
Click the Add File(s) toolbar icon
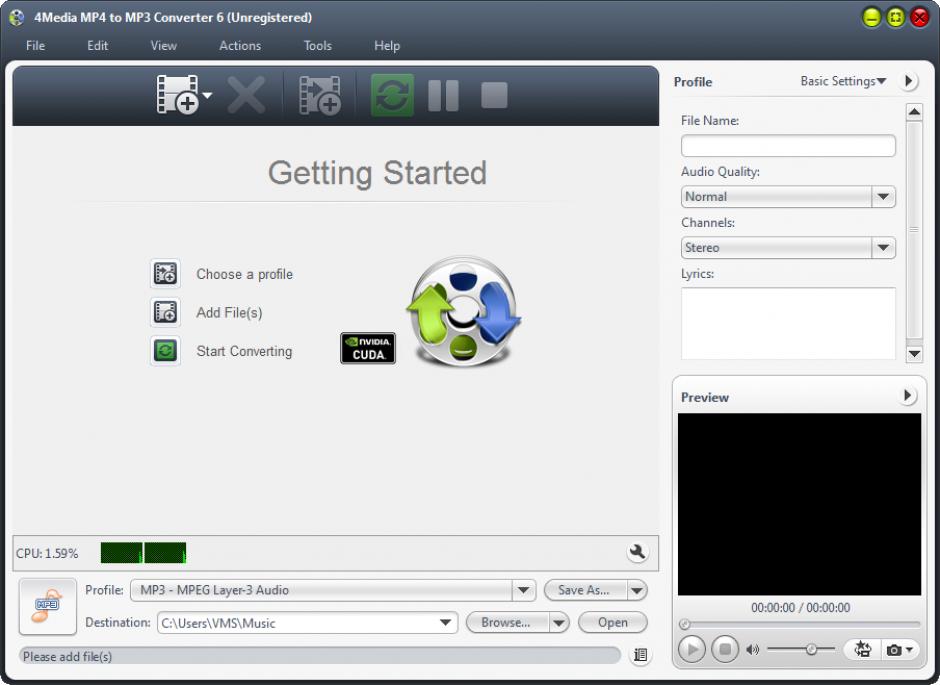coord(177,95)
